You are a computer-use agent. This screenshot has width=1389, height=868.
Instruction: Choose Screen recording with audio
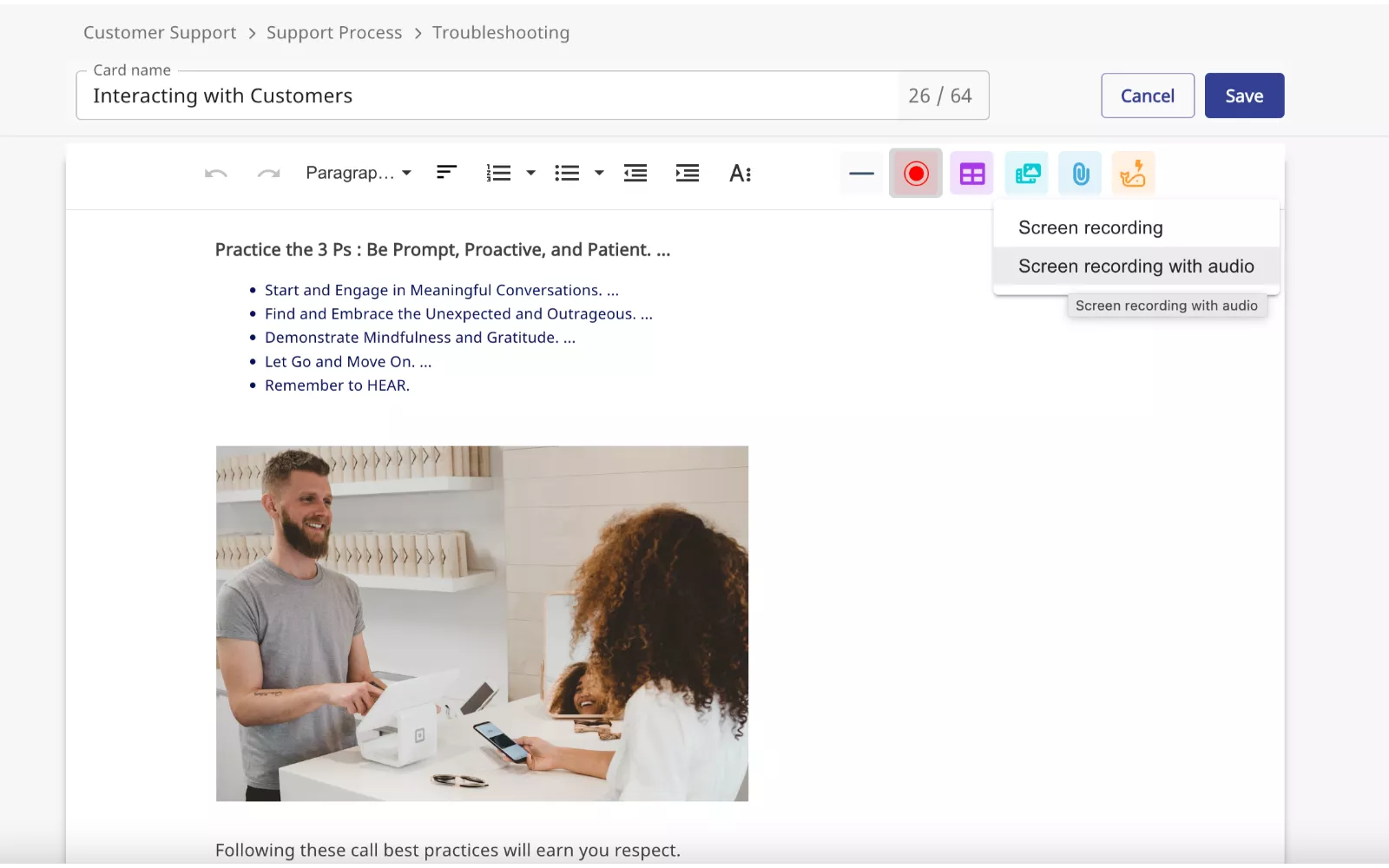[1136, 266]
